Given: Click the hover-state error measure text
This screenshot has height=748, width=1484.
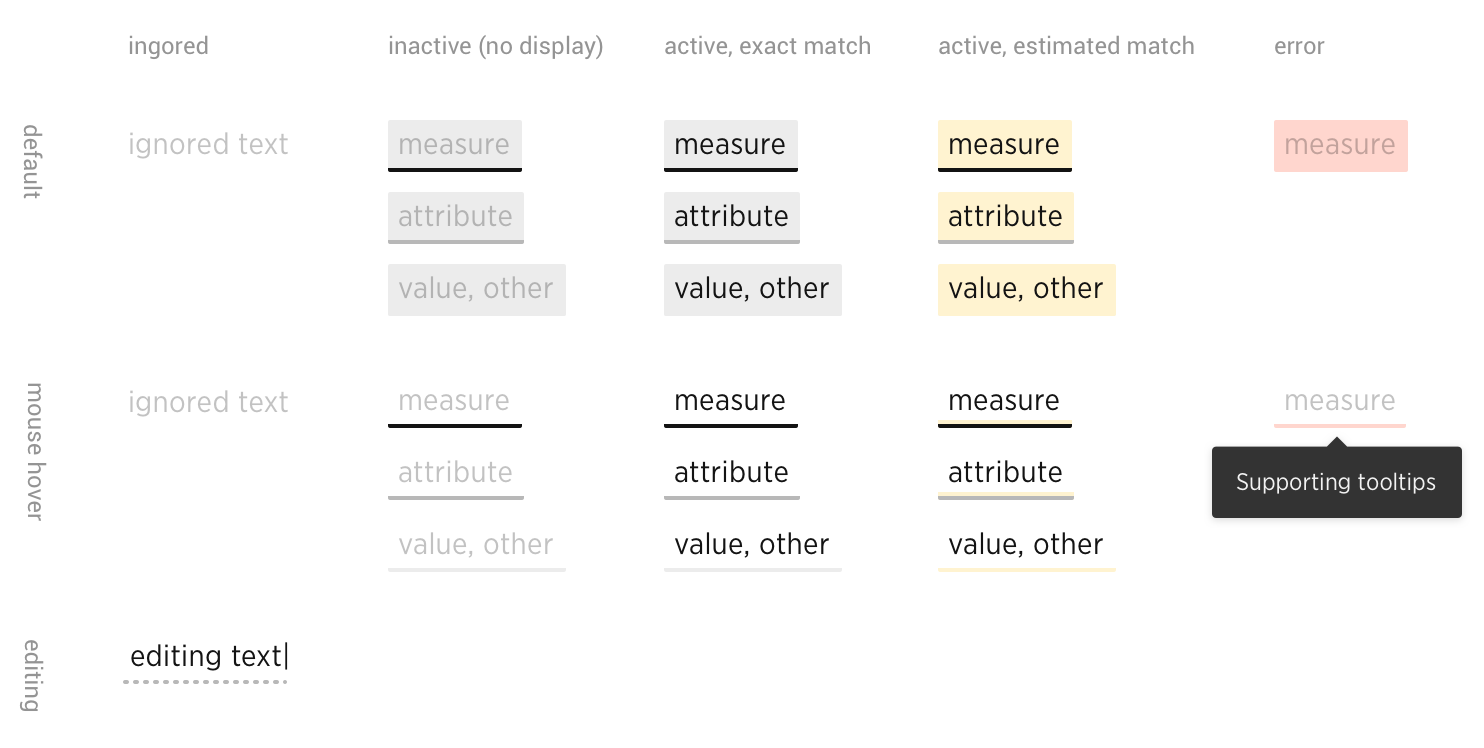Looking at the screenshot, I should tap(1340, 402).
